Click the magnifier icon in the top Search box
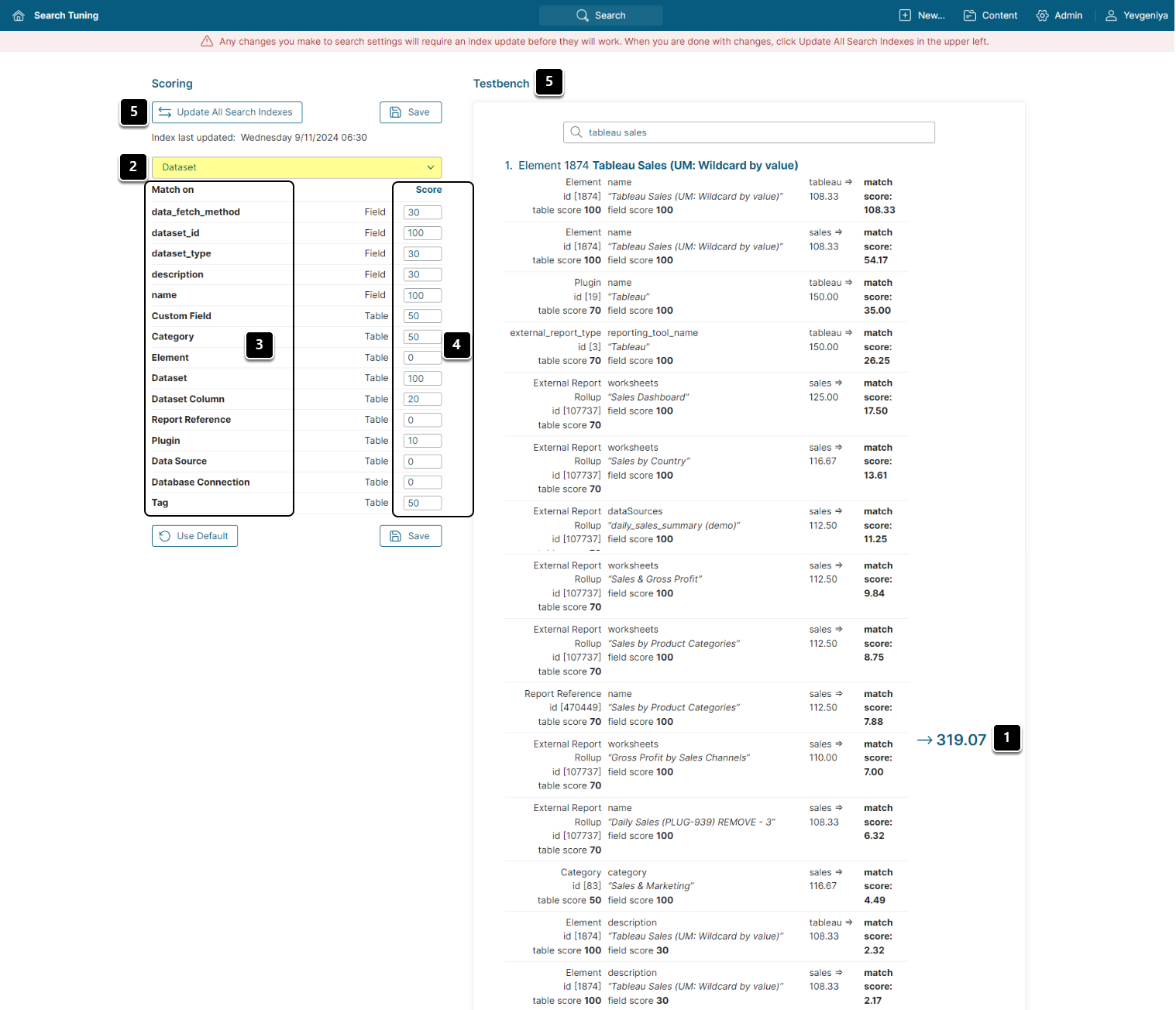Screen dimensions: 1176x1010 point(583,15)
